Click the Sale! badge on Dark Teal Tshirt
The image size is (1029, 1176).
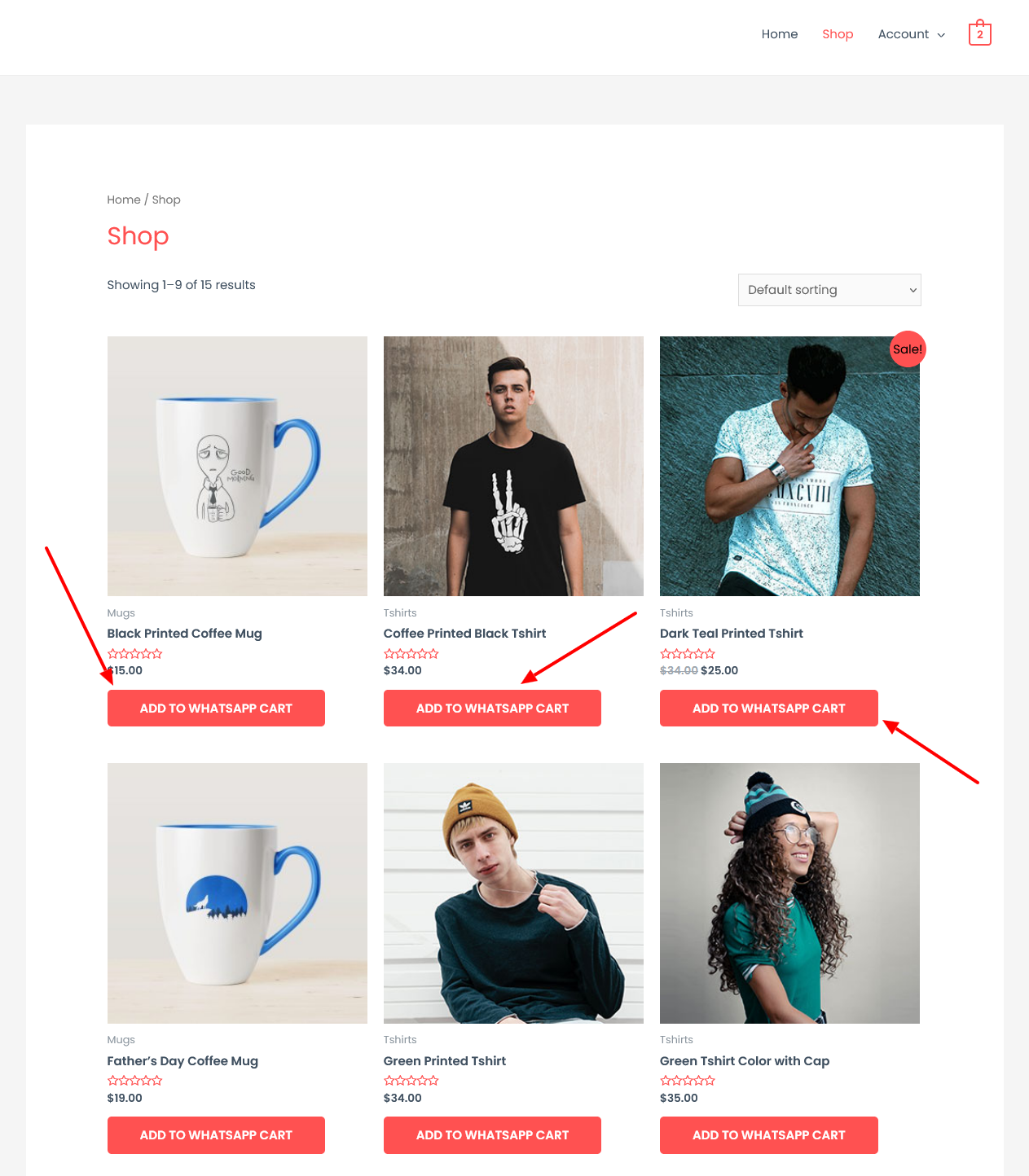(x=908, y=349)
